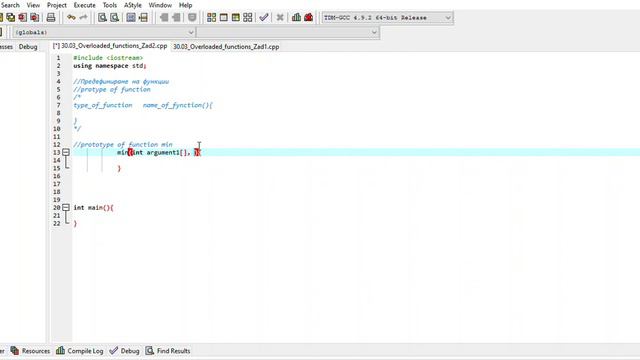Screen dimensions: 640x360
Task: Click the Goto Line toolbar icon
Action: 143,17
